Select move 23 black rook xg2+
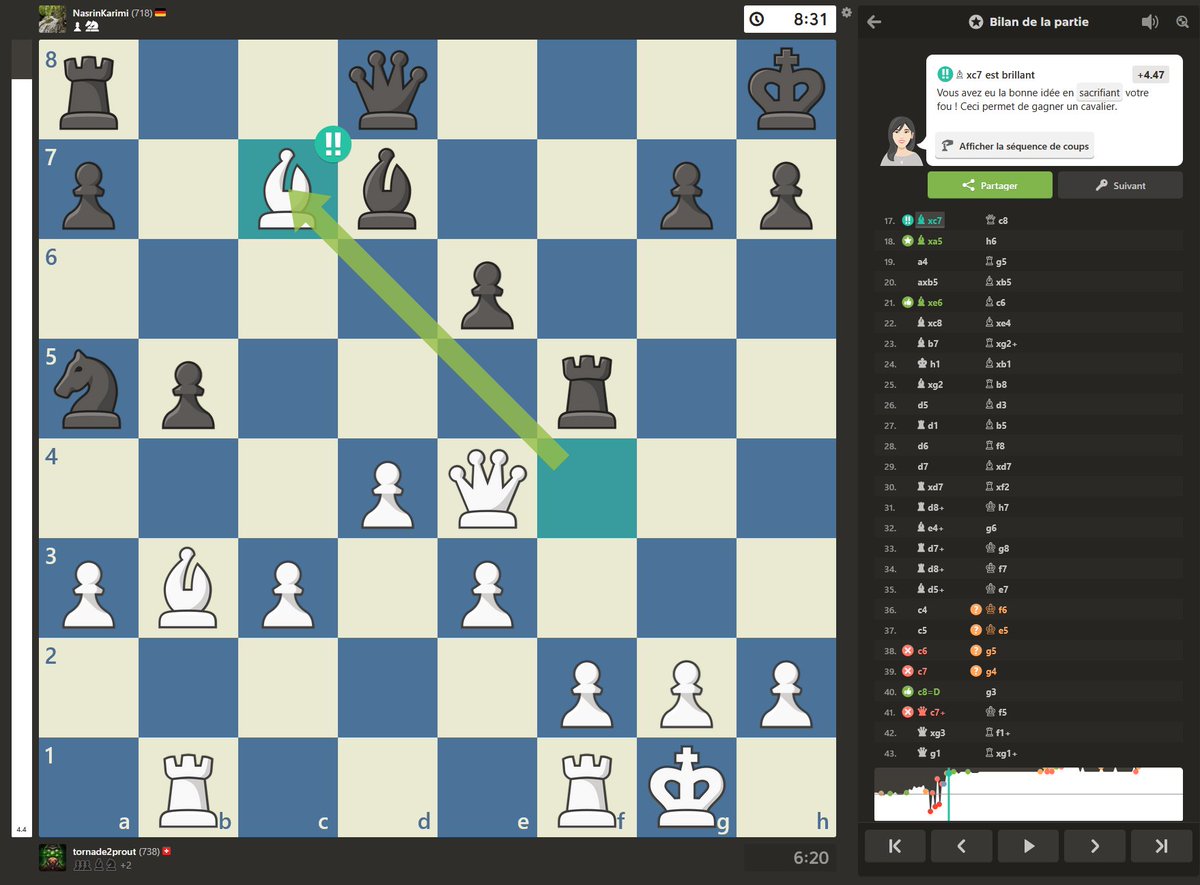This screenshot has height=885, width=1200. [x=1002, y=343]
